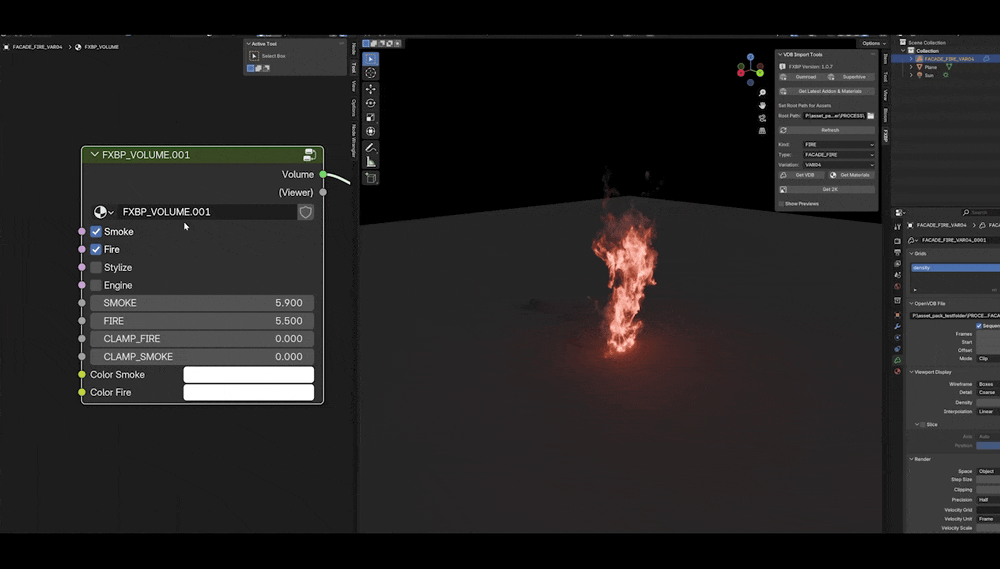Activate the Add Cube tool
The image size is (1000, 569).
[371, 179]
